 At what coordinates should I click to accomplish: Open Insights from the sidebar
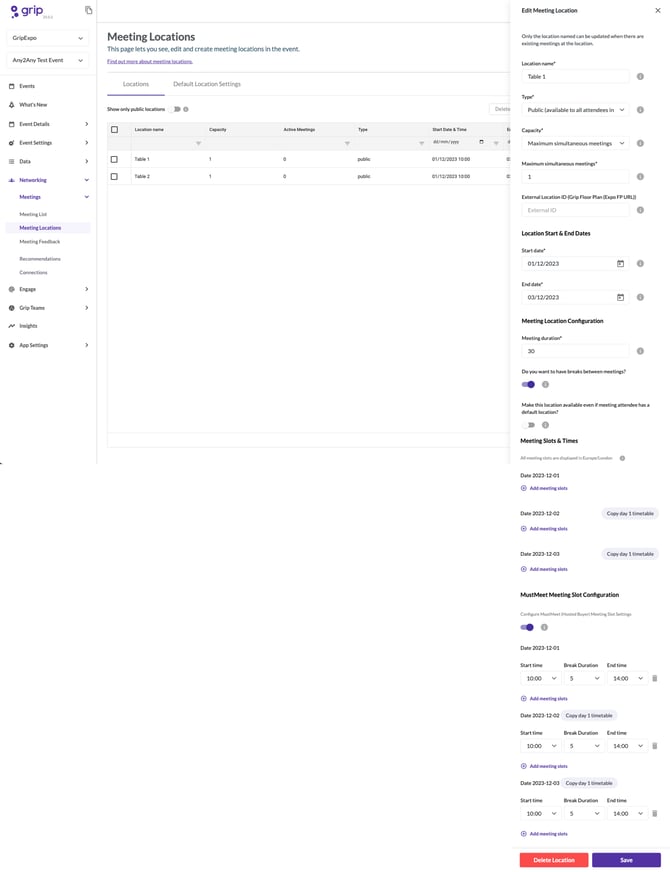[28, 326]
